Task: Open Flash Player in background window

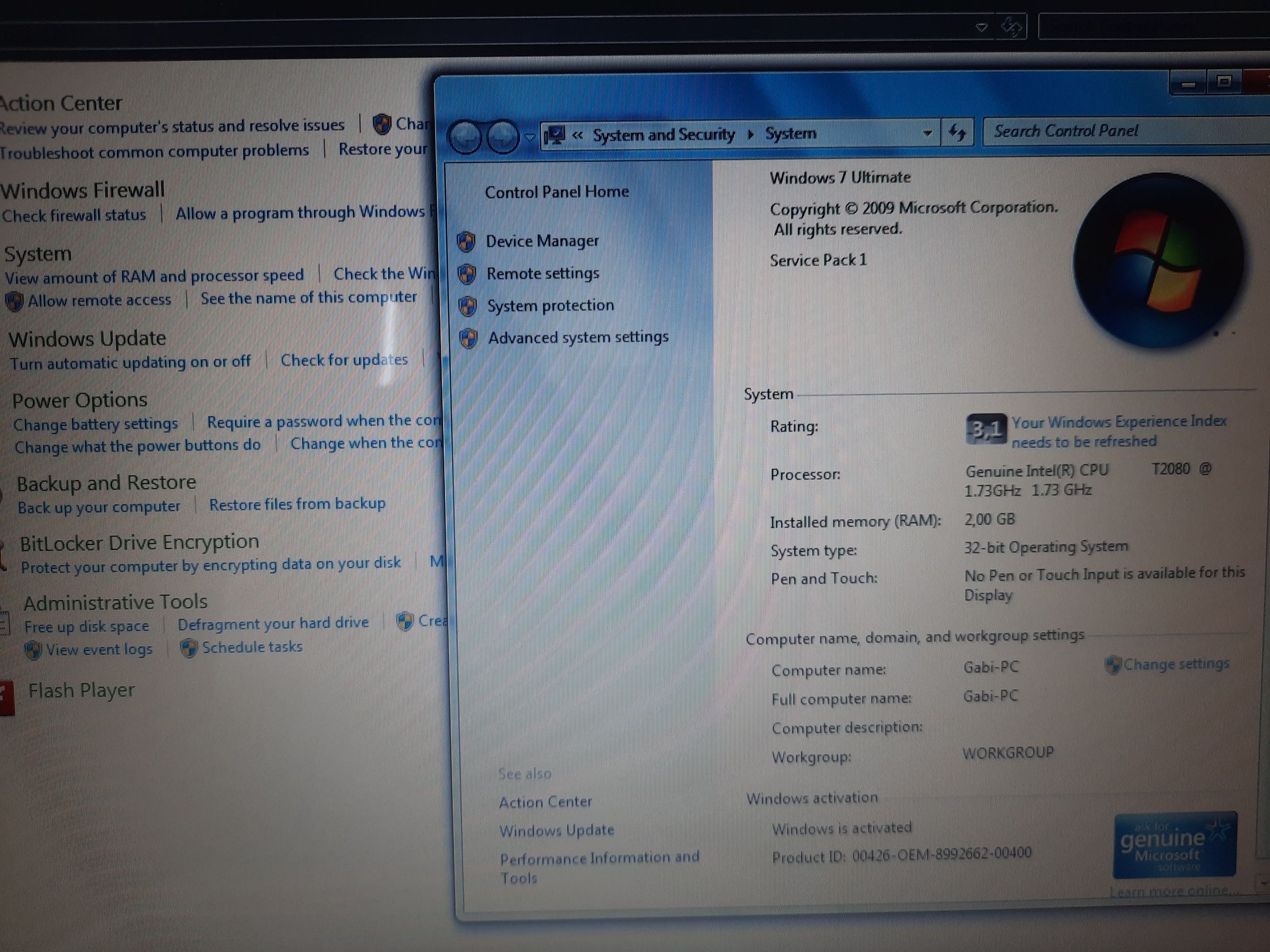Action: tap(81, 691)
